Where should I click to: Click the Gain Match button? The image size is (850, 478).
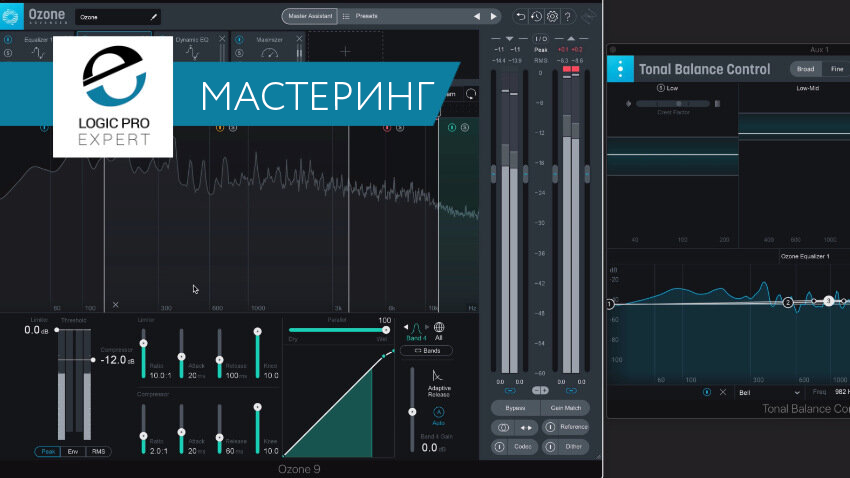coord(565,408)
